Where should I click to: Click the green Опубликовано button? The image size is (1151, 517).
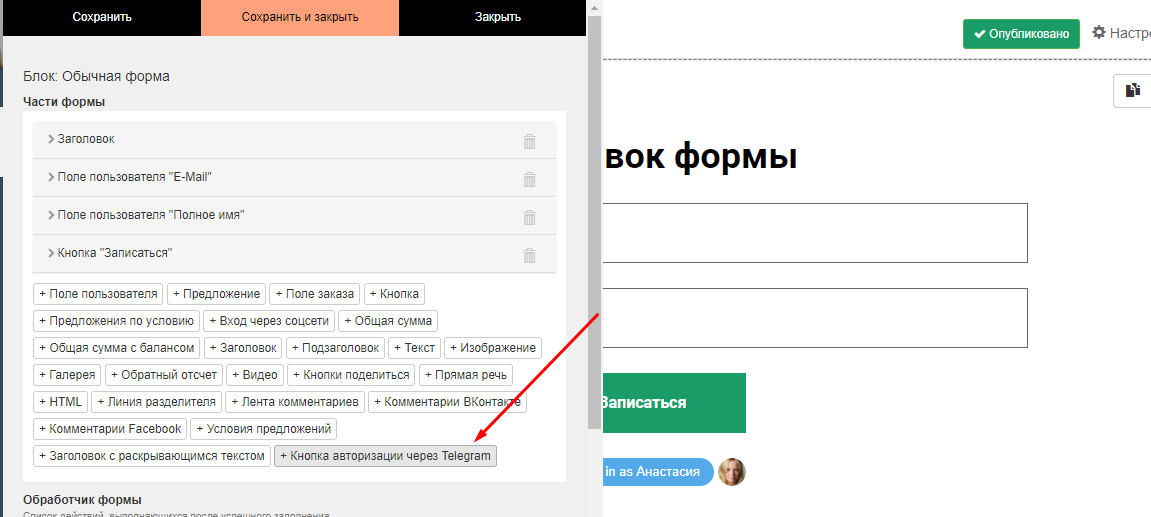click(x=1021, y=34)
